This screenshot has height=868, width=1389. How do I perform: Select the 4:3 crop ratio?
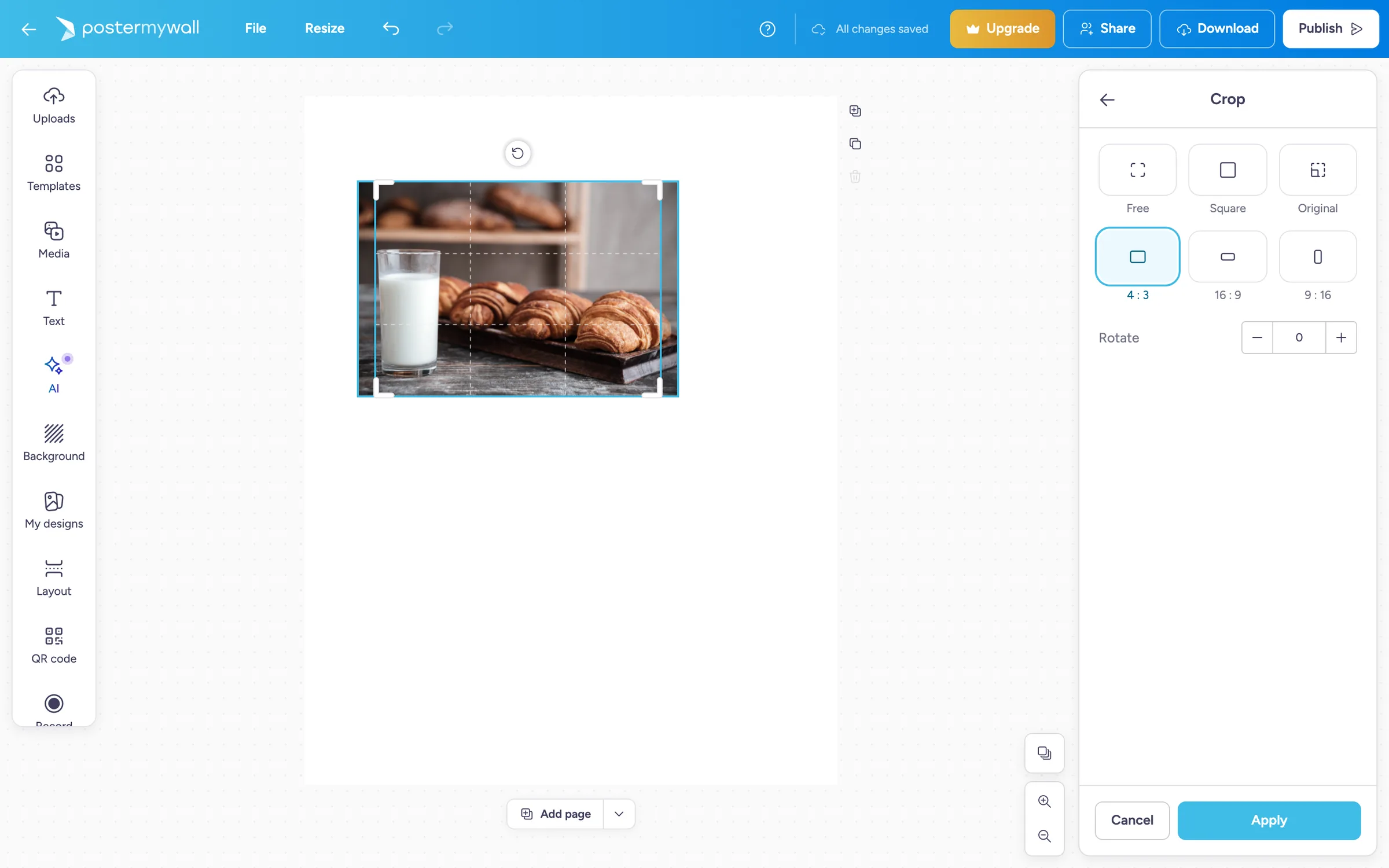1137,256
